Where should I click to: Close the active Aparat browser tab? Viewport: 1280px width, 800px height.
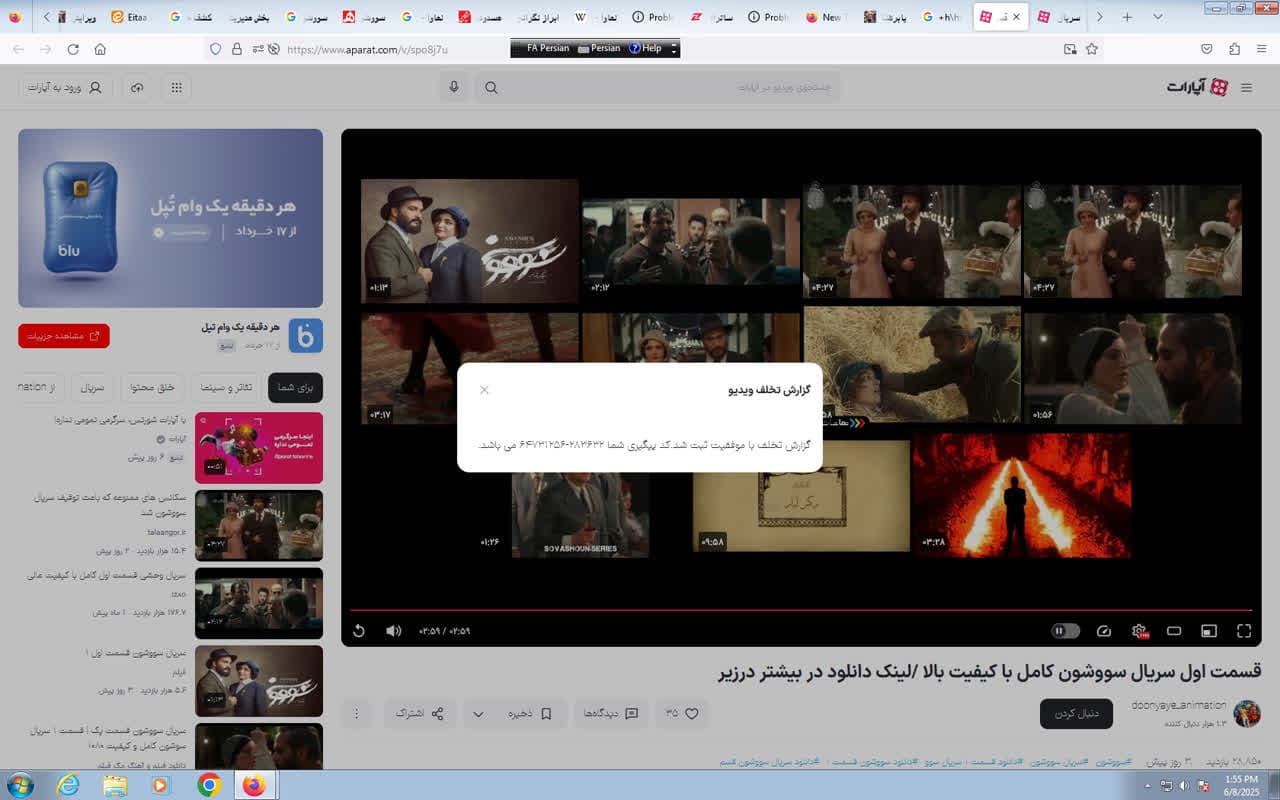click(x=1017, y=17)
